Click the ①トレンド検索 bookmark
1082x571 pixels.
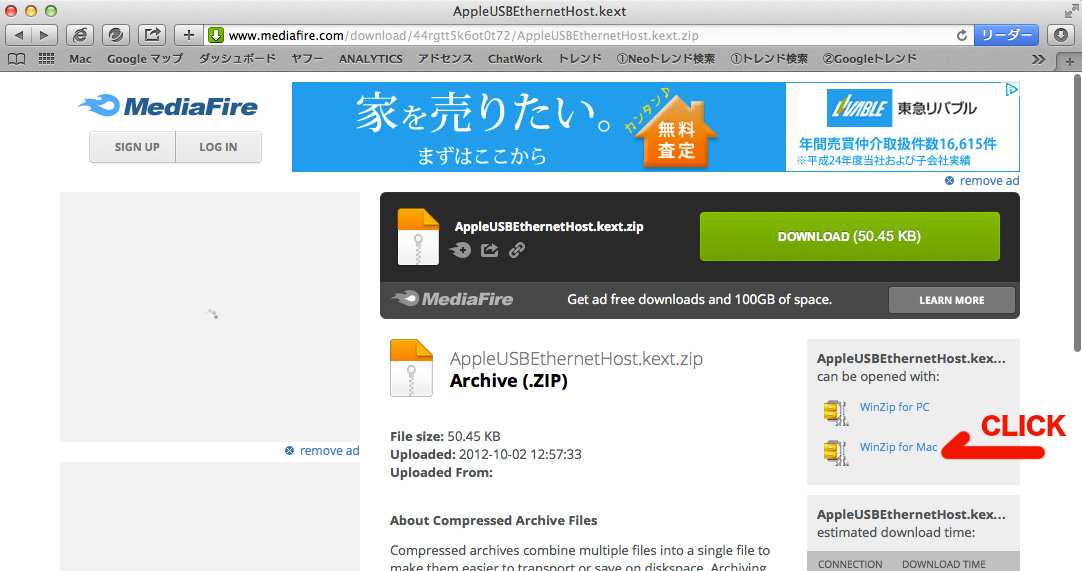tap(769, 59)
